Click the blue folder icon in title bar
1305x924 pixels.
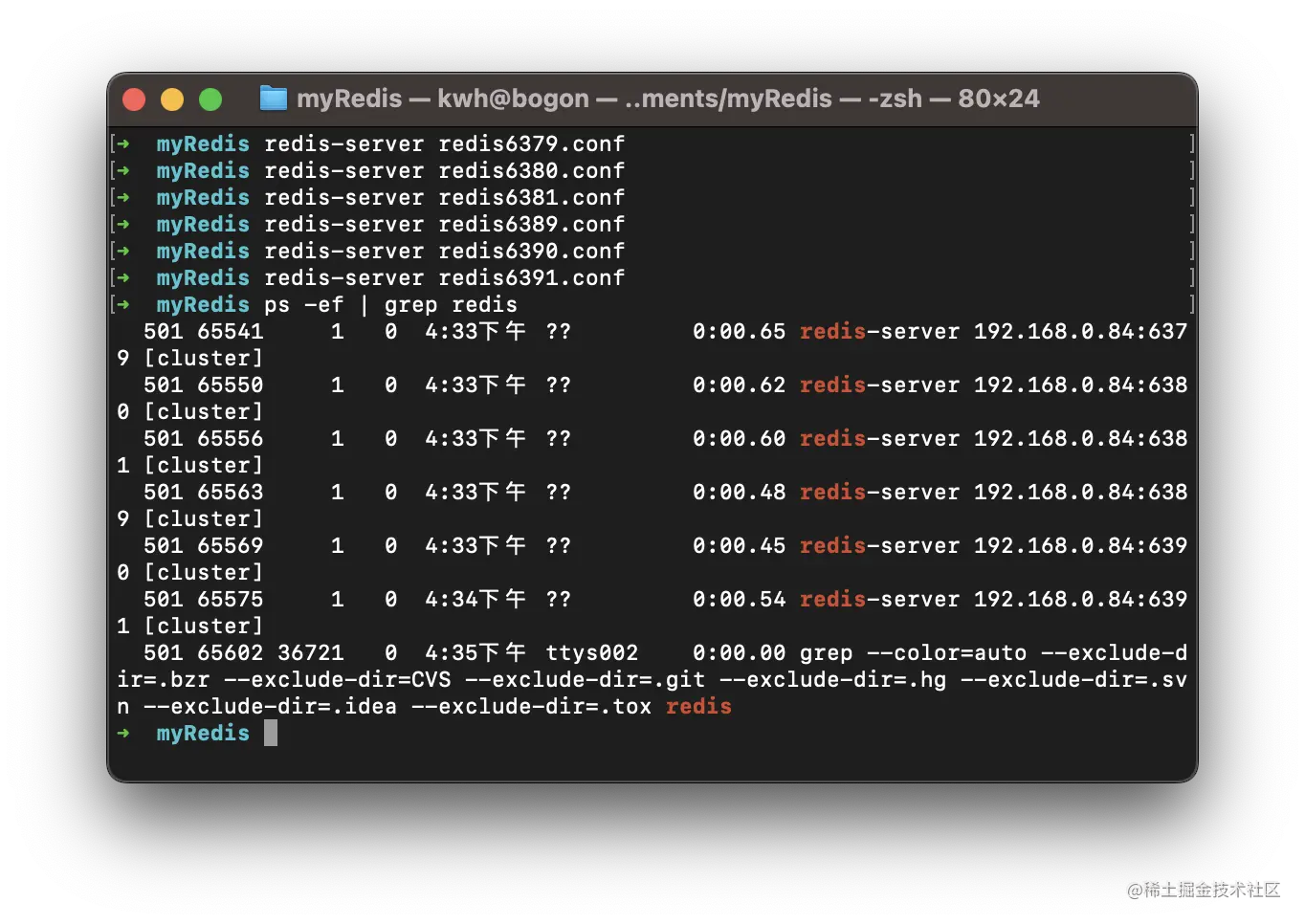click(x=274, y=99)
